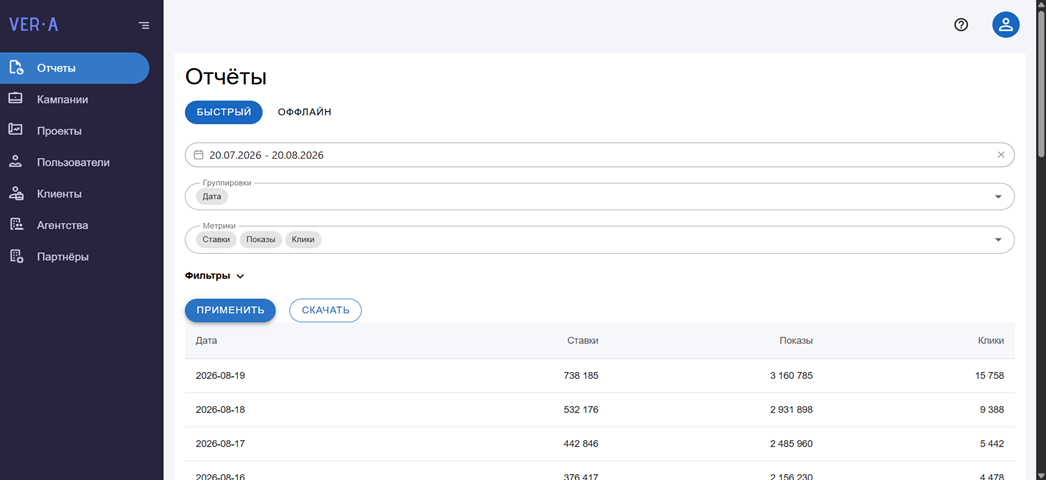
Task: Collapse the sidebar with the menu icon
Action: pos(144,25)
